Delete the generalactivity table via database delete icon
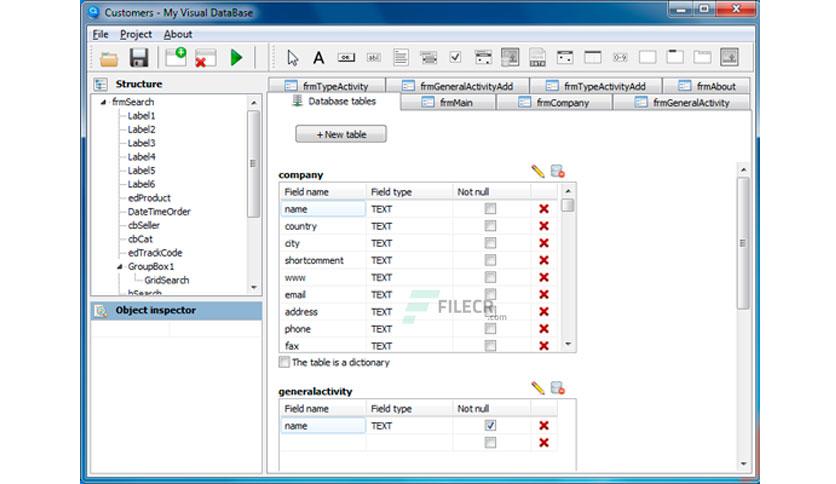 pyautogui.click(x=558, y=388)
